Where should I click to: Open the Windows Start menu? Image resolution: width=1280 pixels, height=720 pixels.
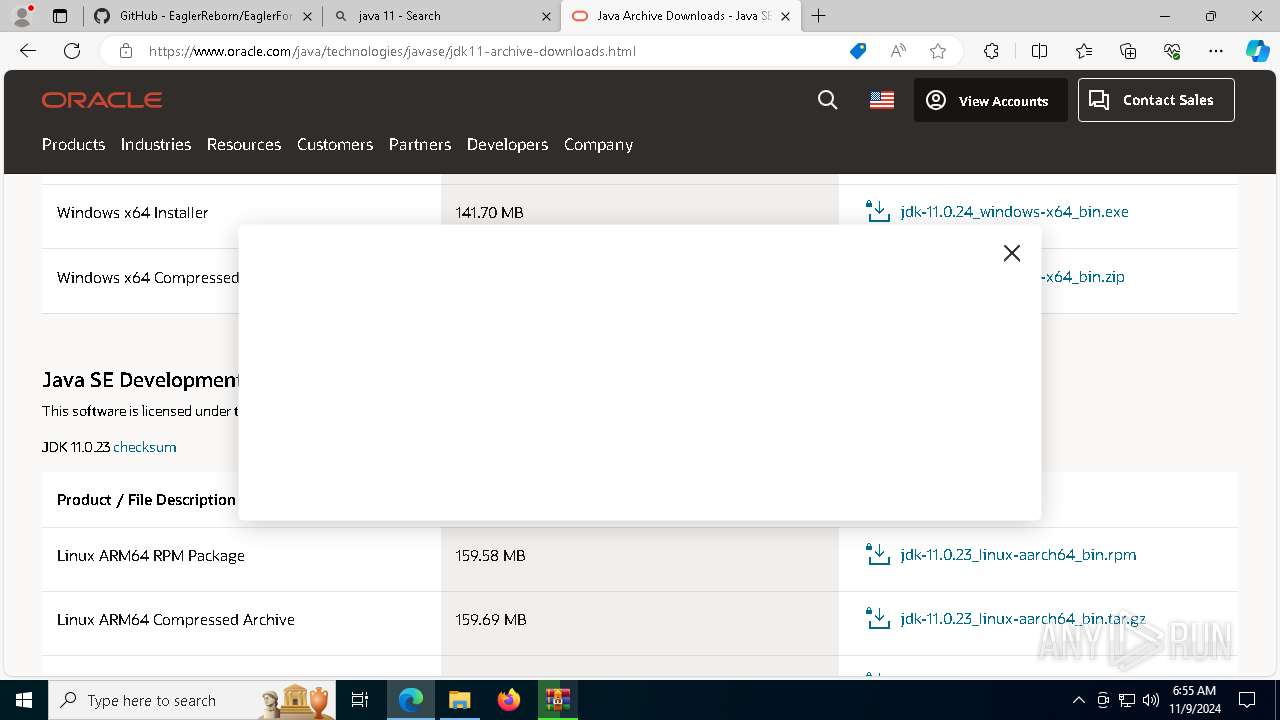(24, 700)
